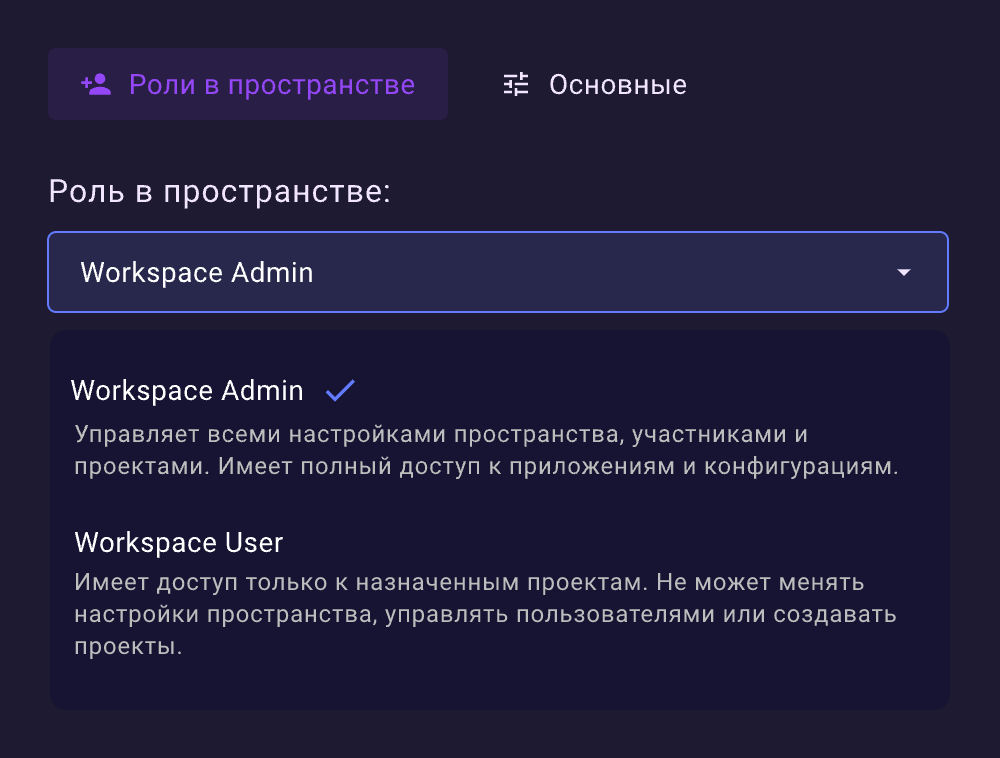The height and width of the screenshot is (758, 1000).
Task: Expand the role dropdown using its arrow
Action: [x=904, y=272]
